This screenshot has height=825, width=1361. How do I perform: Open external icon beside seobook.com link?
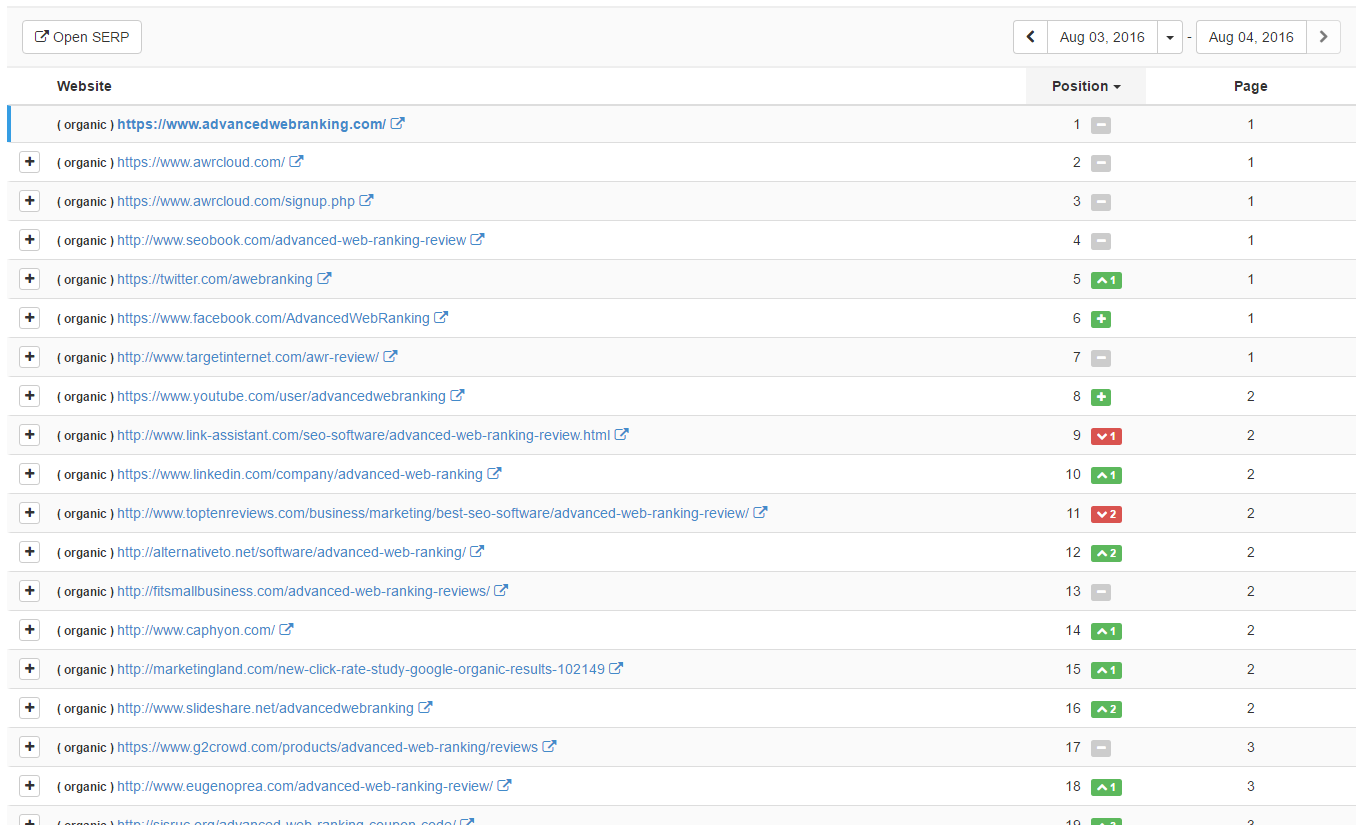(478, 239)
